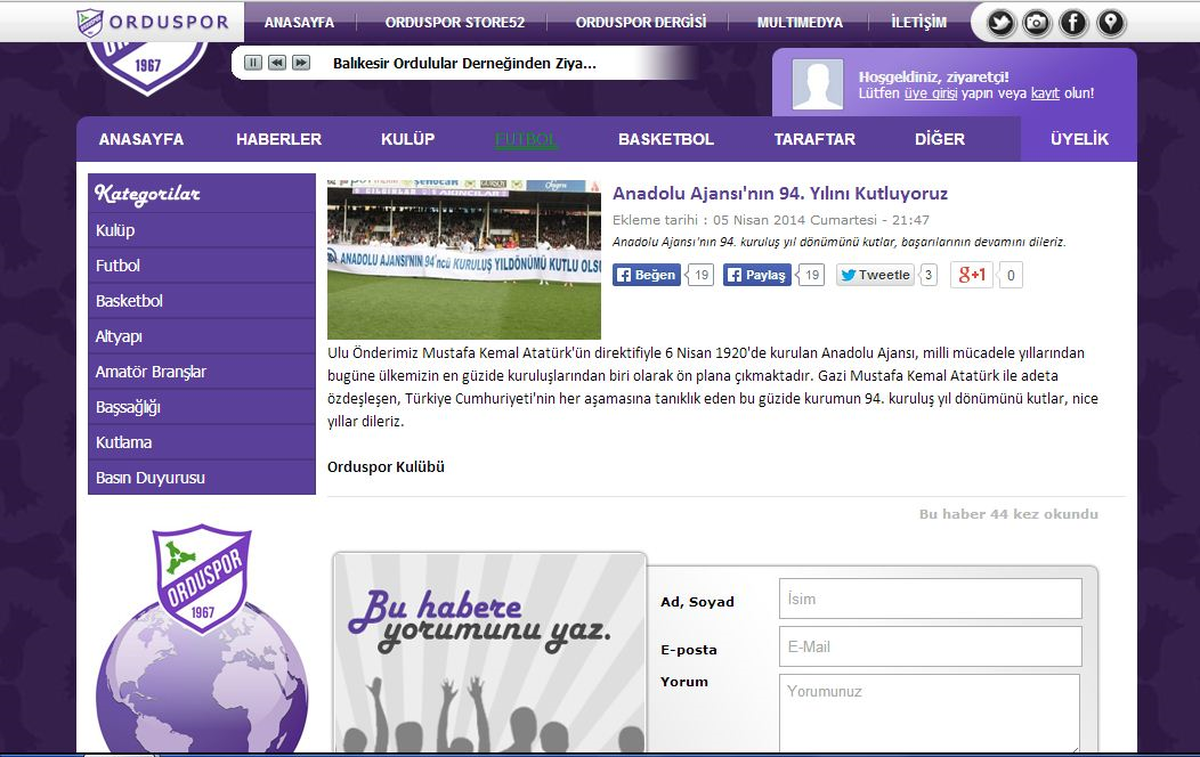Open the Twitter icon in top bar
Viewport: 1200px width, 757px height.
1001,22
